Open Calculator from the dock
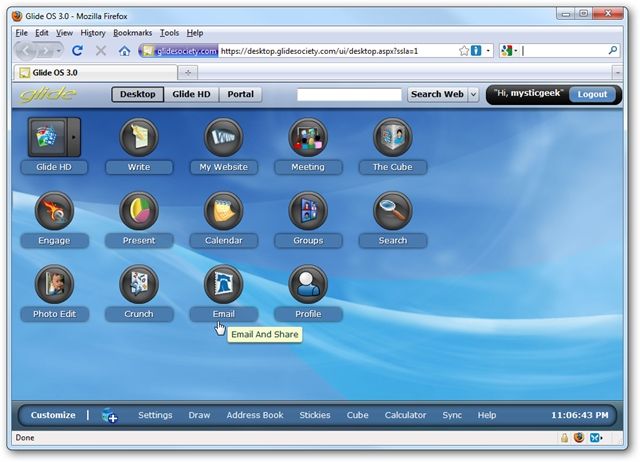This screenshot has height=462, width=640. 405,415
